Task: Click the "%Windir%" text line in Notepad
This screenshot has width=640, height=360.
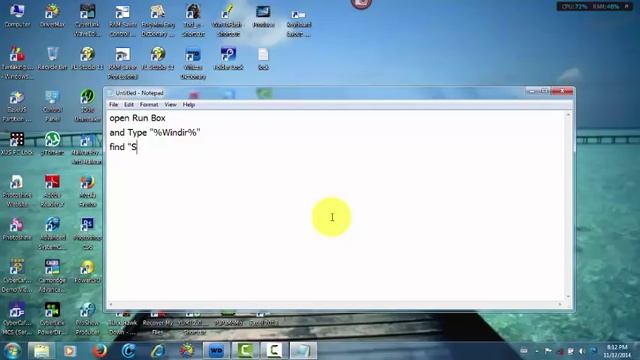Action: point(155,133)
